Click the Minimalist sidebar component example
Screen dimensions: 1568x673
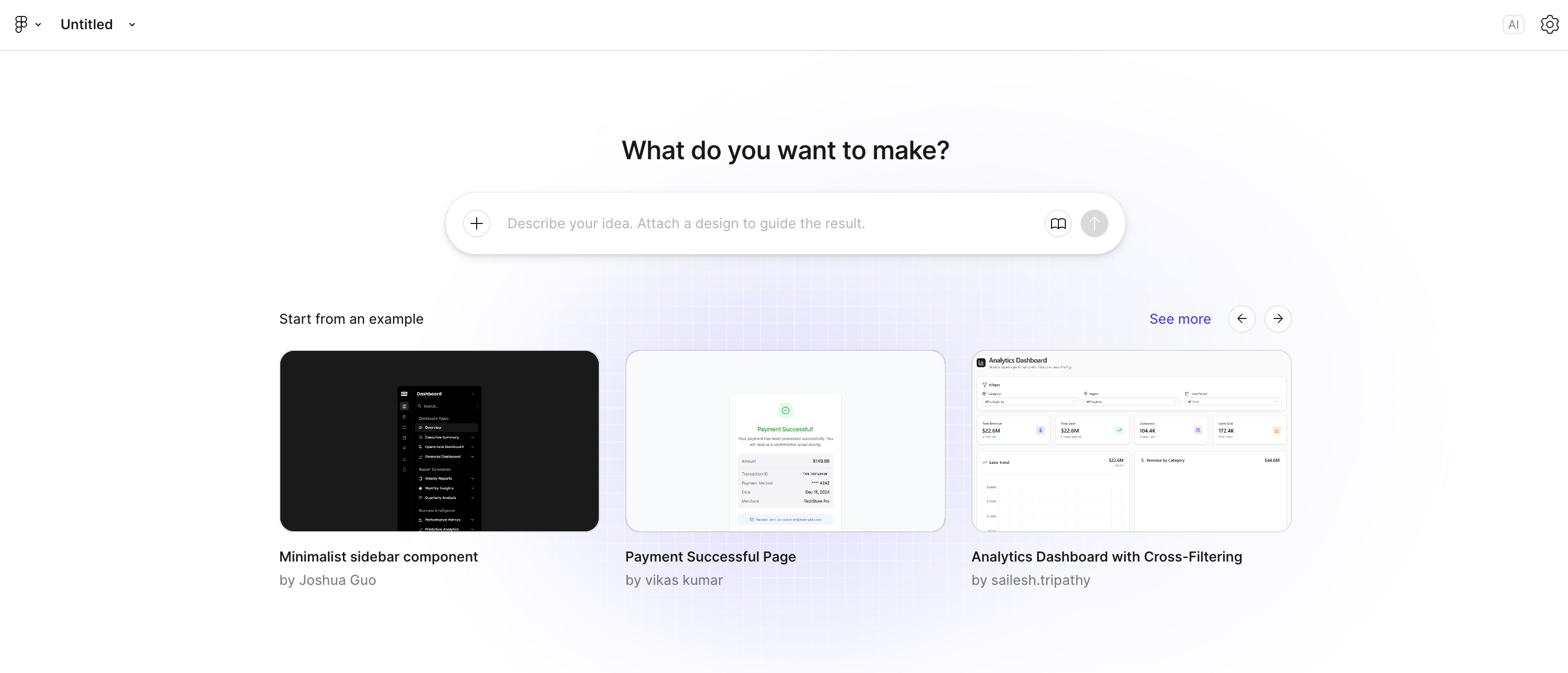tap(439, 441)
